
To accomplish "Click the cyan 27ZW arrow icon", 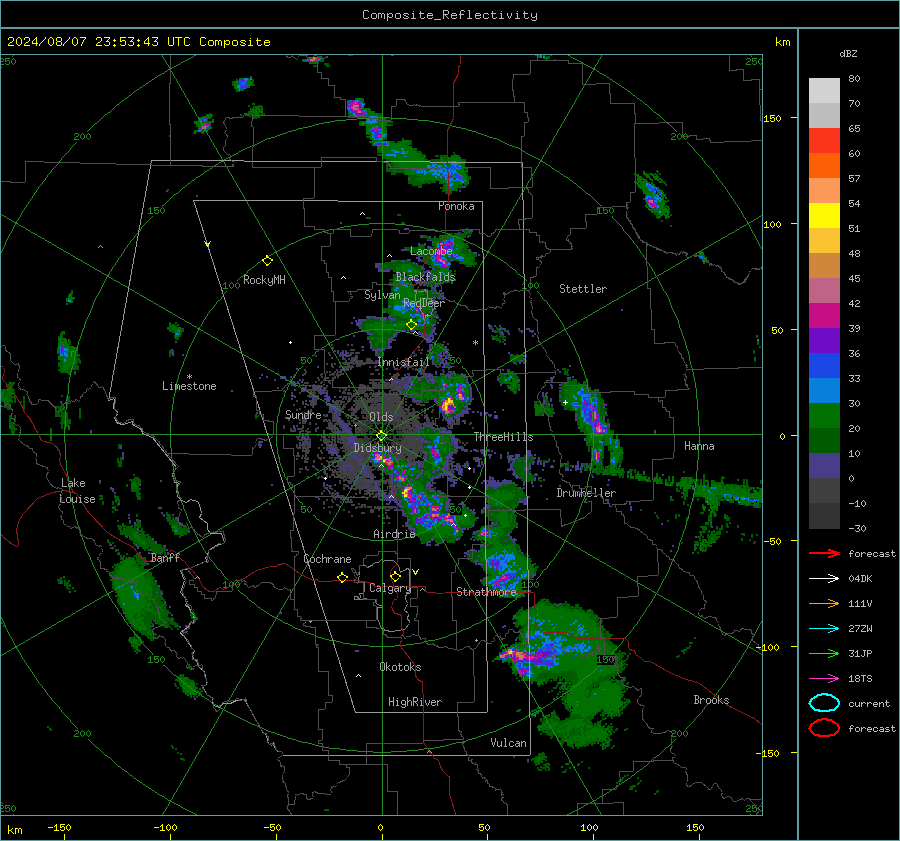I will (824, 629).
